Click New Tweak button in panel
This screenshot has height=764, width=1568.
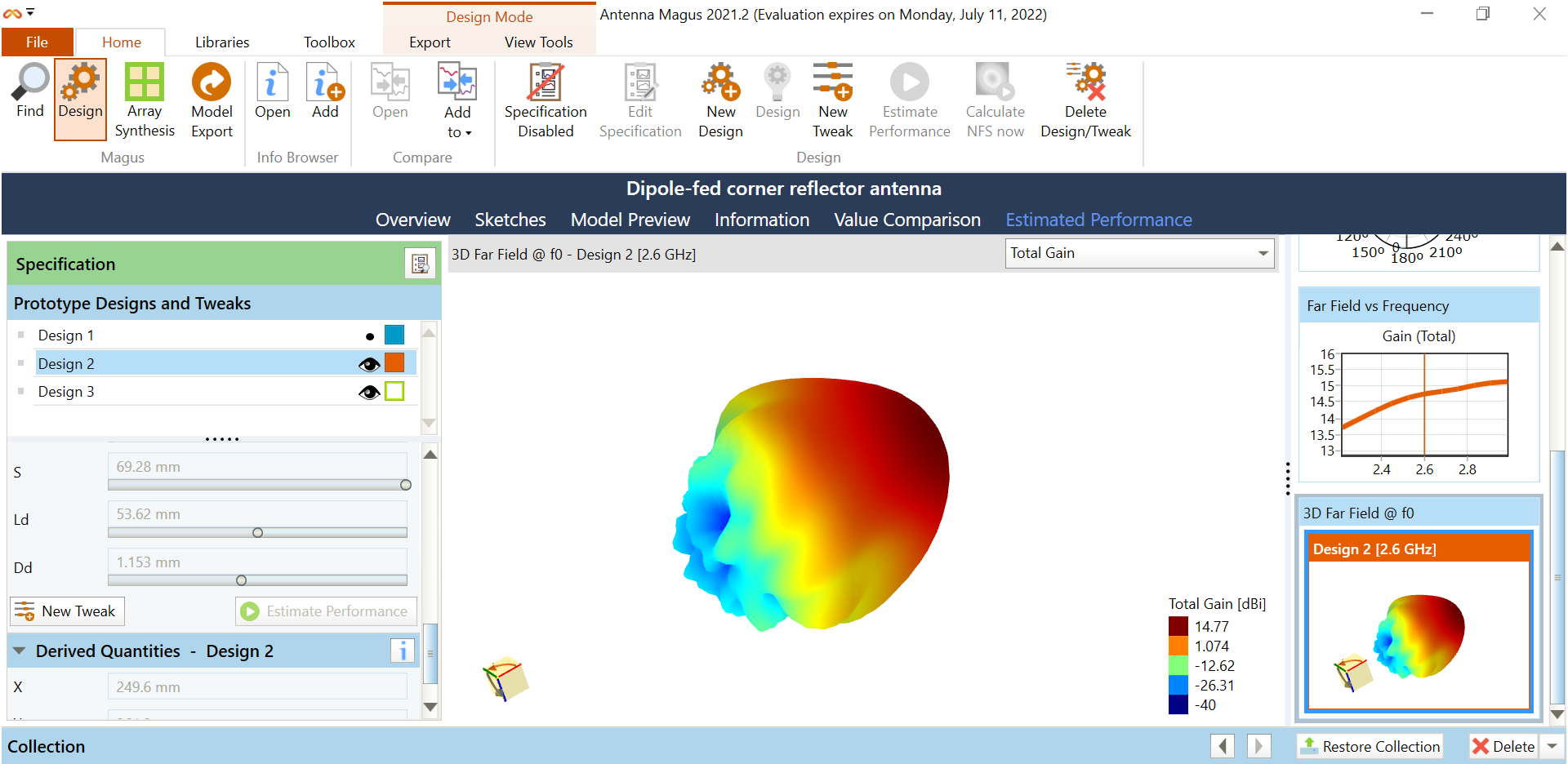pyautogui.click(x=68, y=611)
